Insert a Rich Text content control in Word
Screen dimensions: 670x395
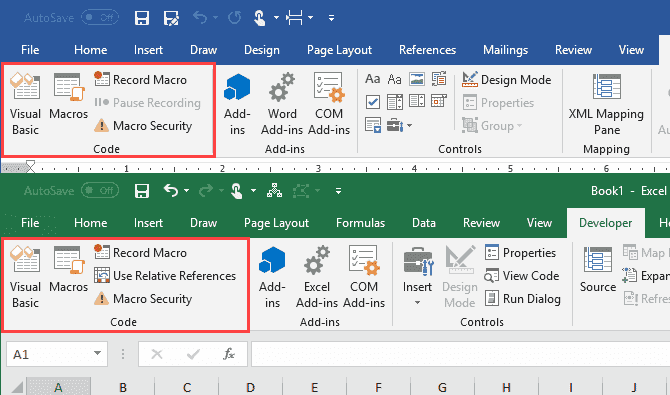click(373, 79)
